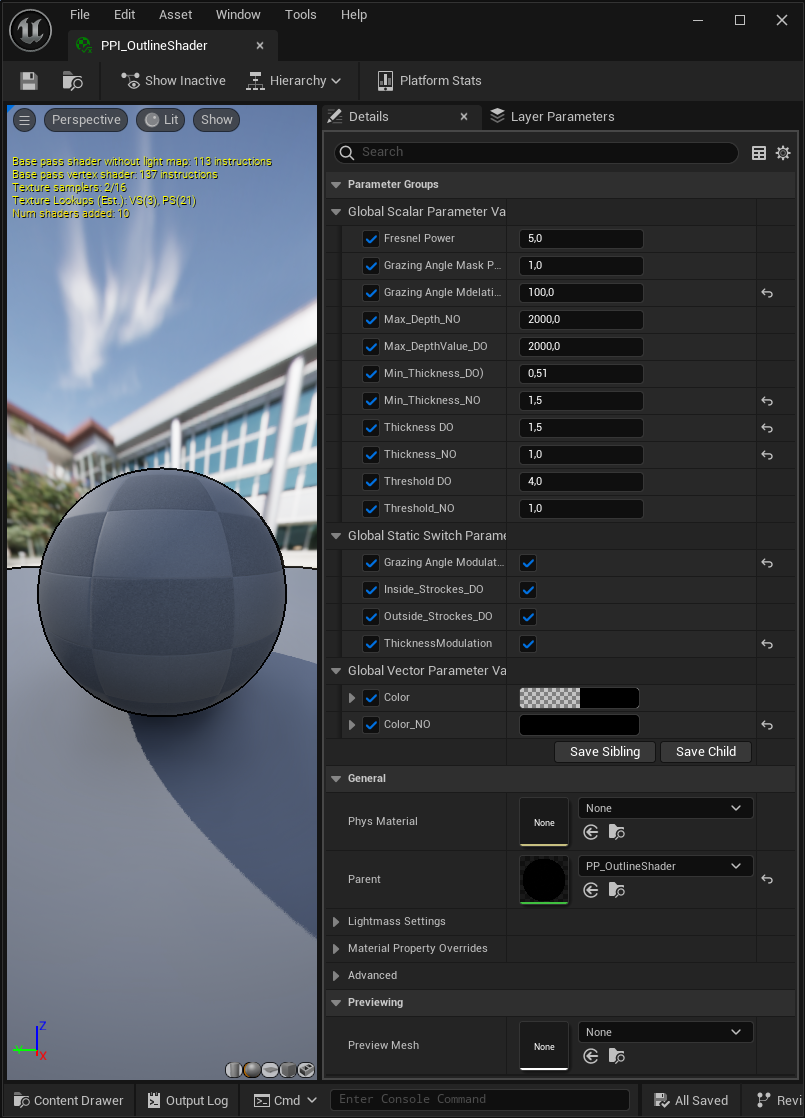The height and width of the screenshot is (1118, 805).
Task: Disable the Fresnel Power parameter override checkbox
Action: point(371,239)
